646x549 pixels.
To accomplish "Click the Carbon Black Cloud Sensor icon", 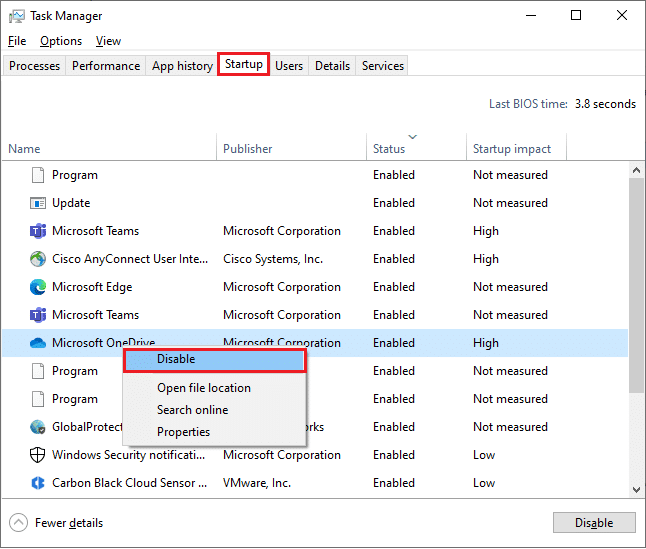I will point(38,483).
